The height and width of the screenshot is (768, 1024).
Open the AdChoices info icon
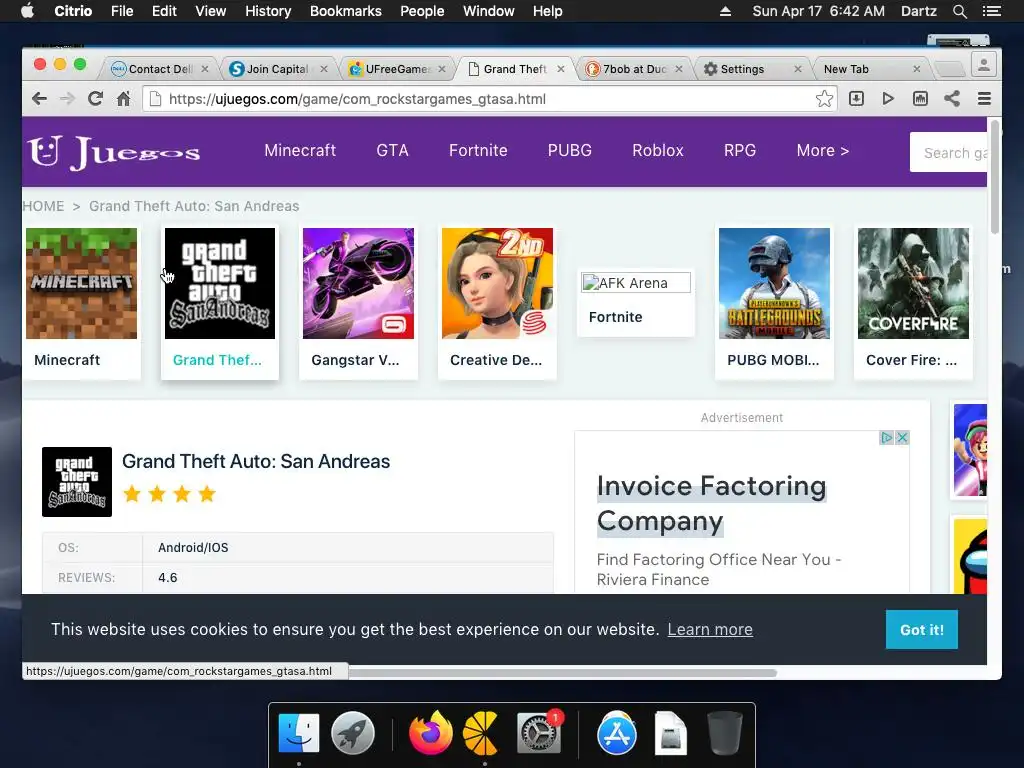coord(887,438)
